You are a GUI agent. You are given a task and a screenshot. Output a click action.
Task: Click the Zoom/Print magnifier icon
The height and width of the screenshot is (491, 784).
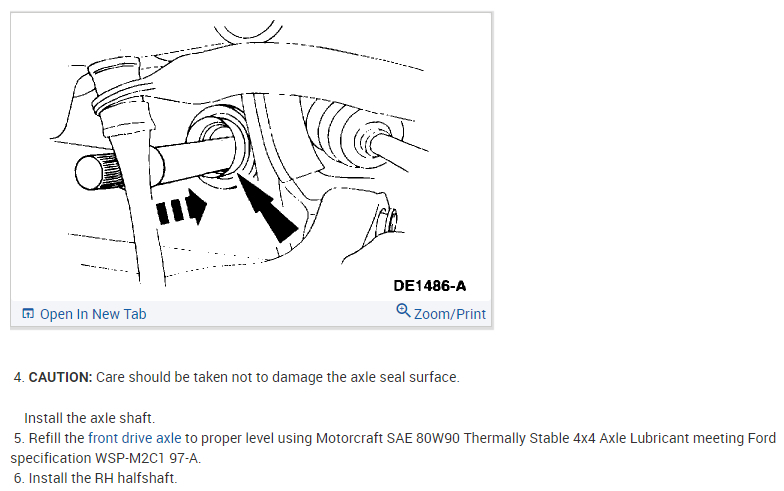pyautogui.click(x=403, y=310)
